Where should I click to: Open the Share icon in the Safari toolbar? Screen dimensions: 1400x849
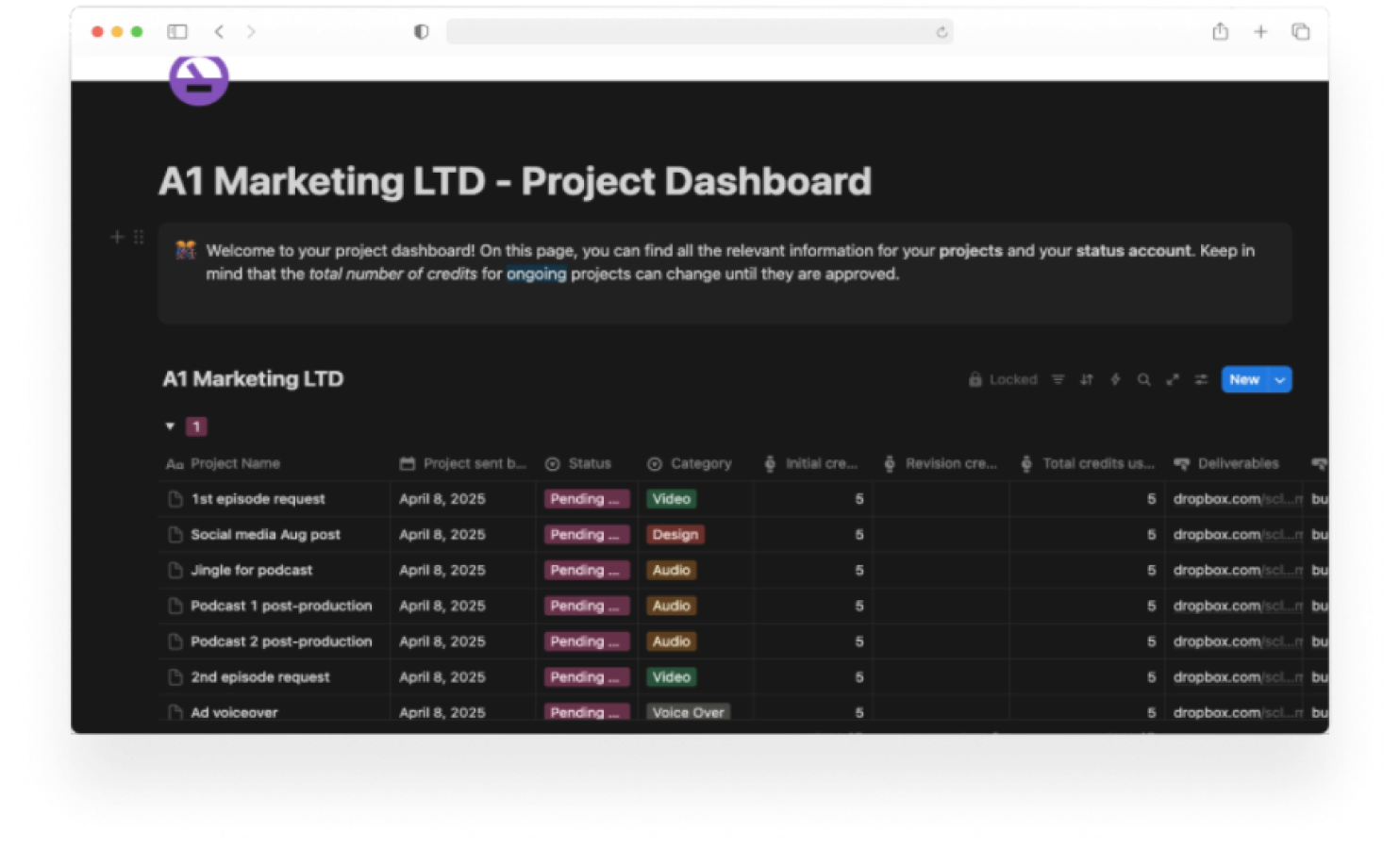pos(1220,31)
